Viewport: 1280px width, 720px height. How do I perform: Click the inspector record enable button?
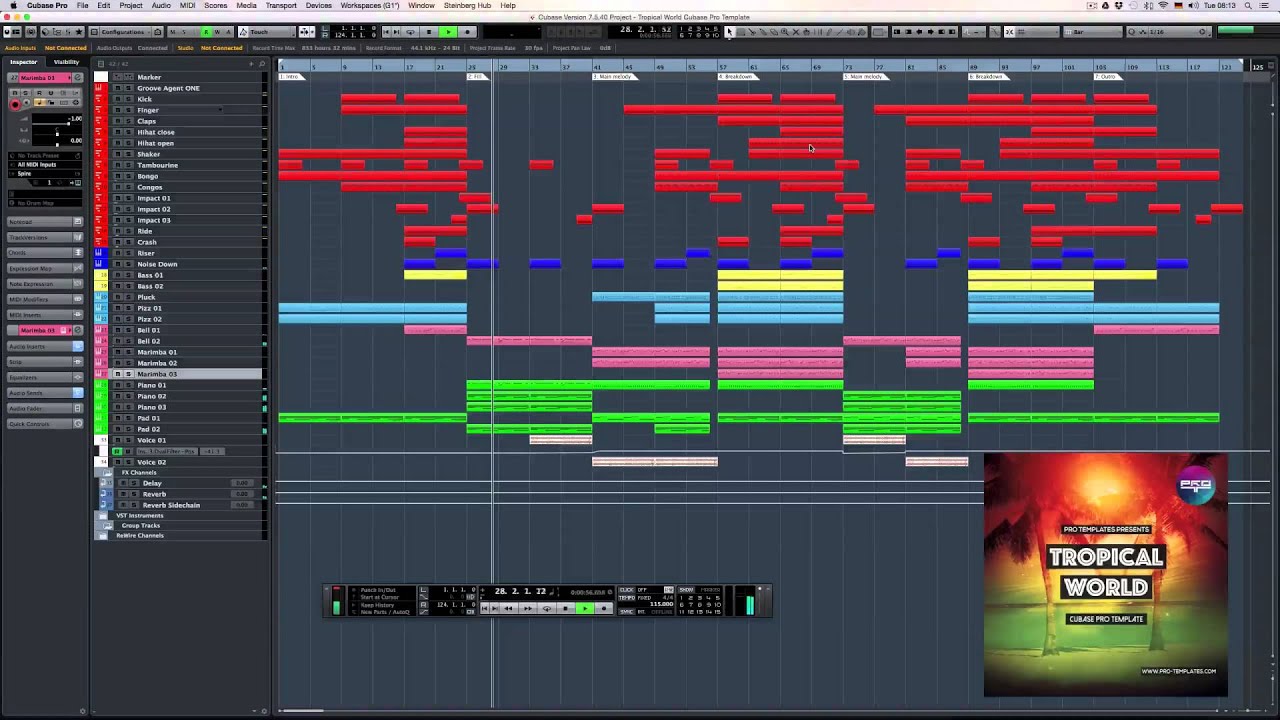tap(15, 105)
